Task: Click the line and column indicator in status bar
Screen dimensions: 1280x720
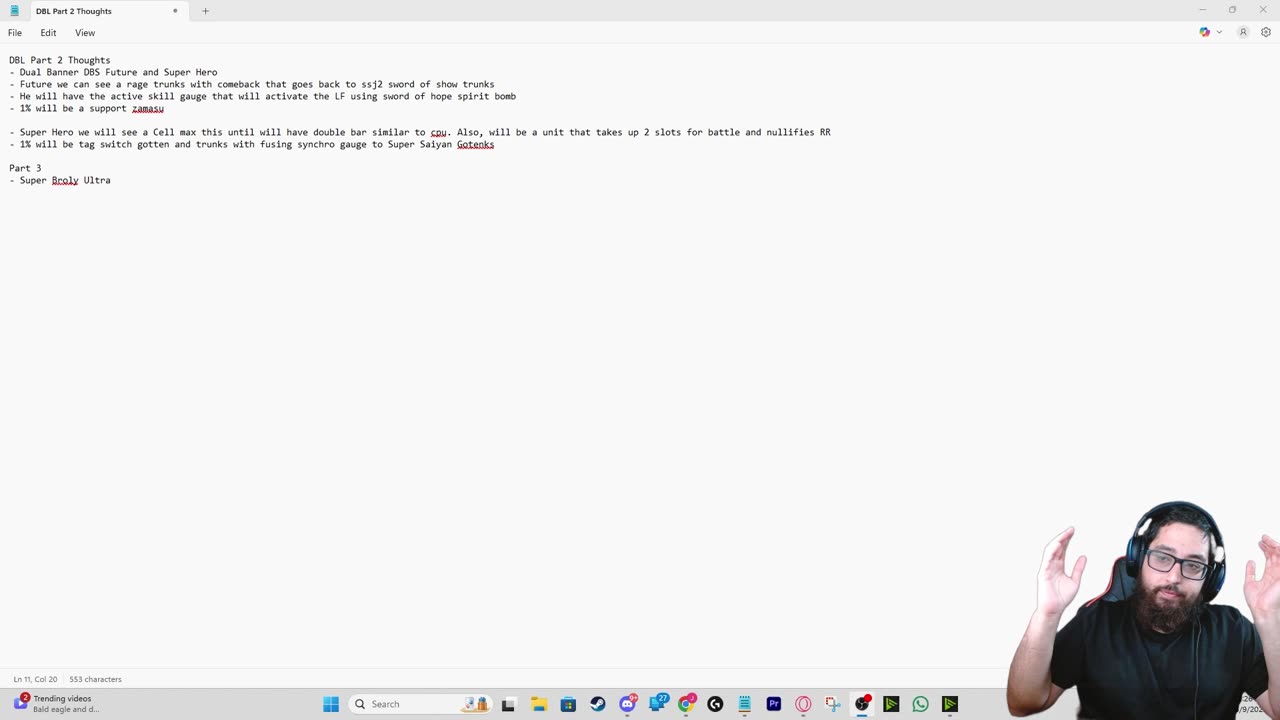Action: [x=35, y=679]
